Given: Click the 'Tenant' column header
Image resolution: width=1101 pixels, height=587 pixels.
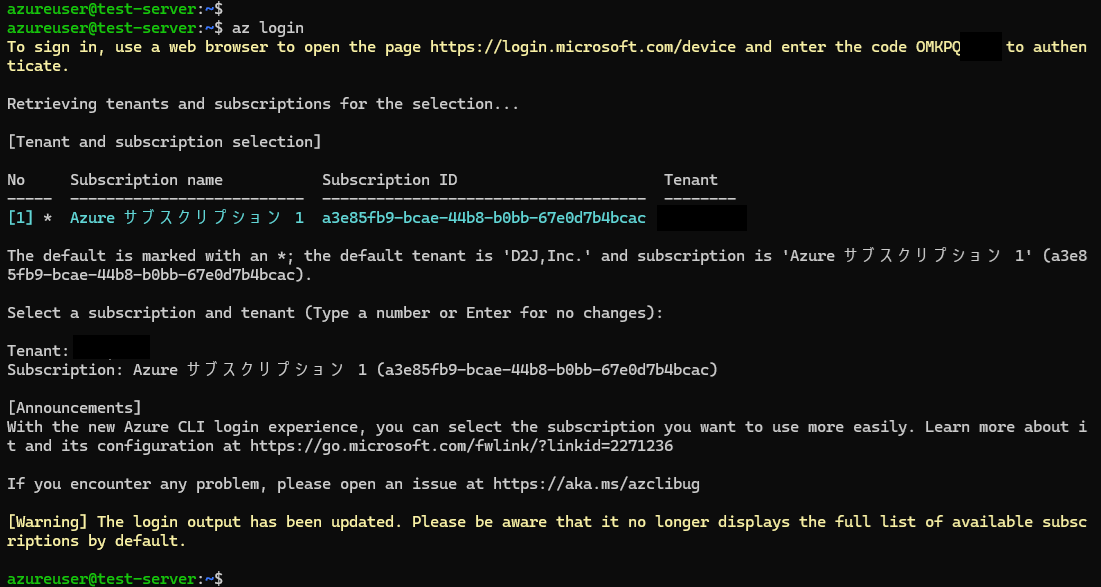Looking at the screenshot, I should (x=691, y=180).
